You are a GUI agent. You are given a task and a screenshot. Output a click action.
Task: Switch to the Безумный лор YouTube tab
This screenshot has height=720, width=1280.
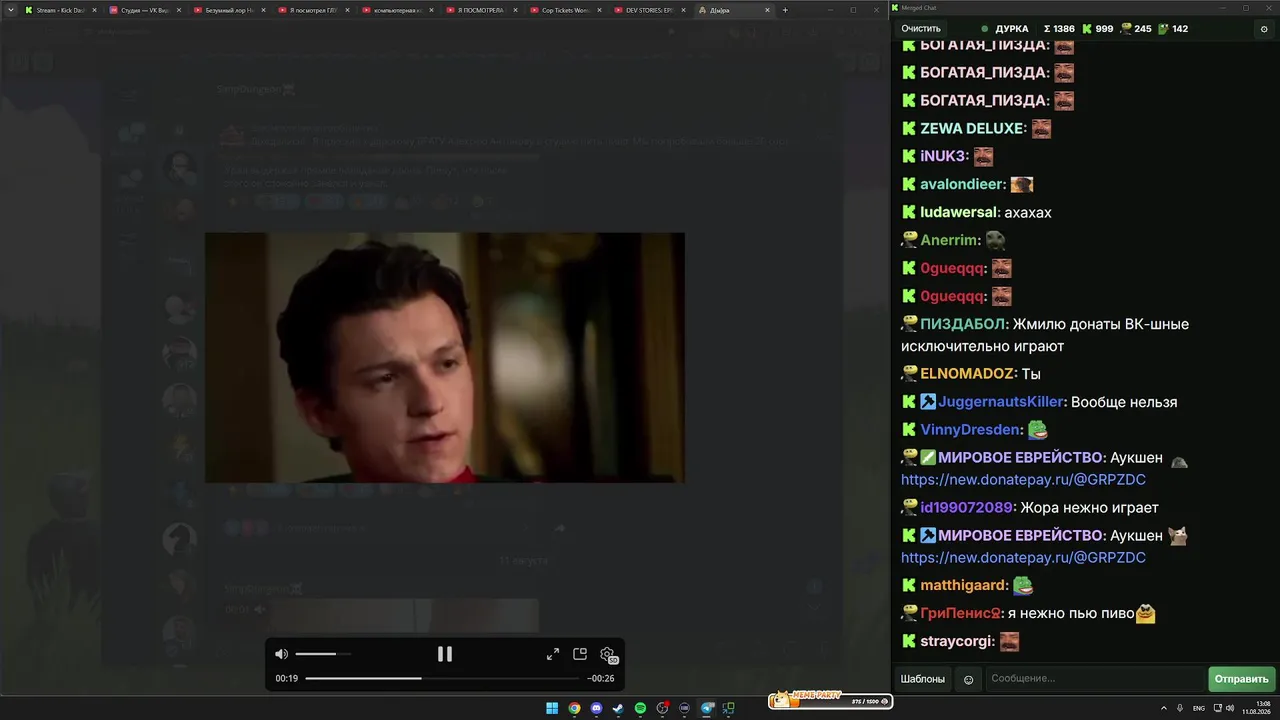pos(228,10)
